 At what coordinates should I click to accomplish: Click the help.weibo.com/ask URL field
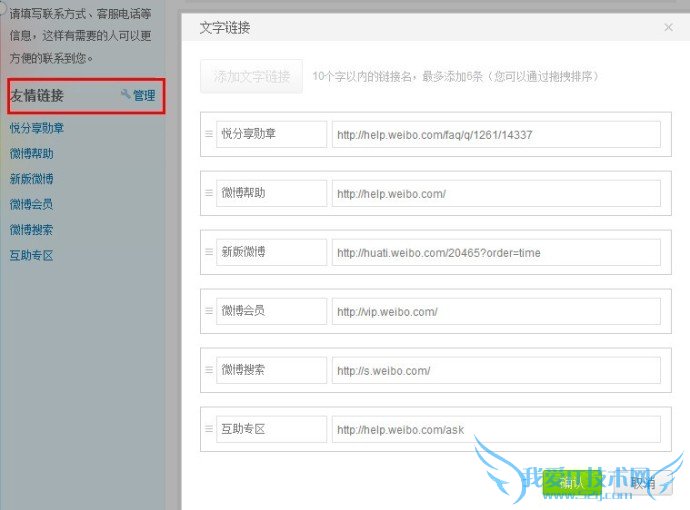[496, 429]
